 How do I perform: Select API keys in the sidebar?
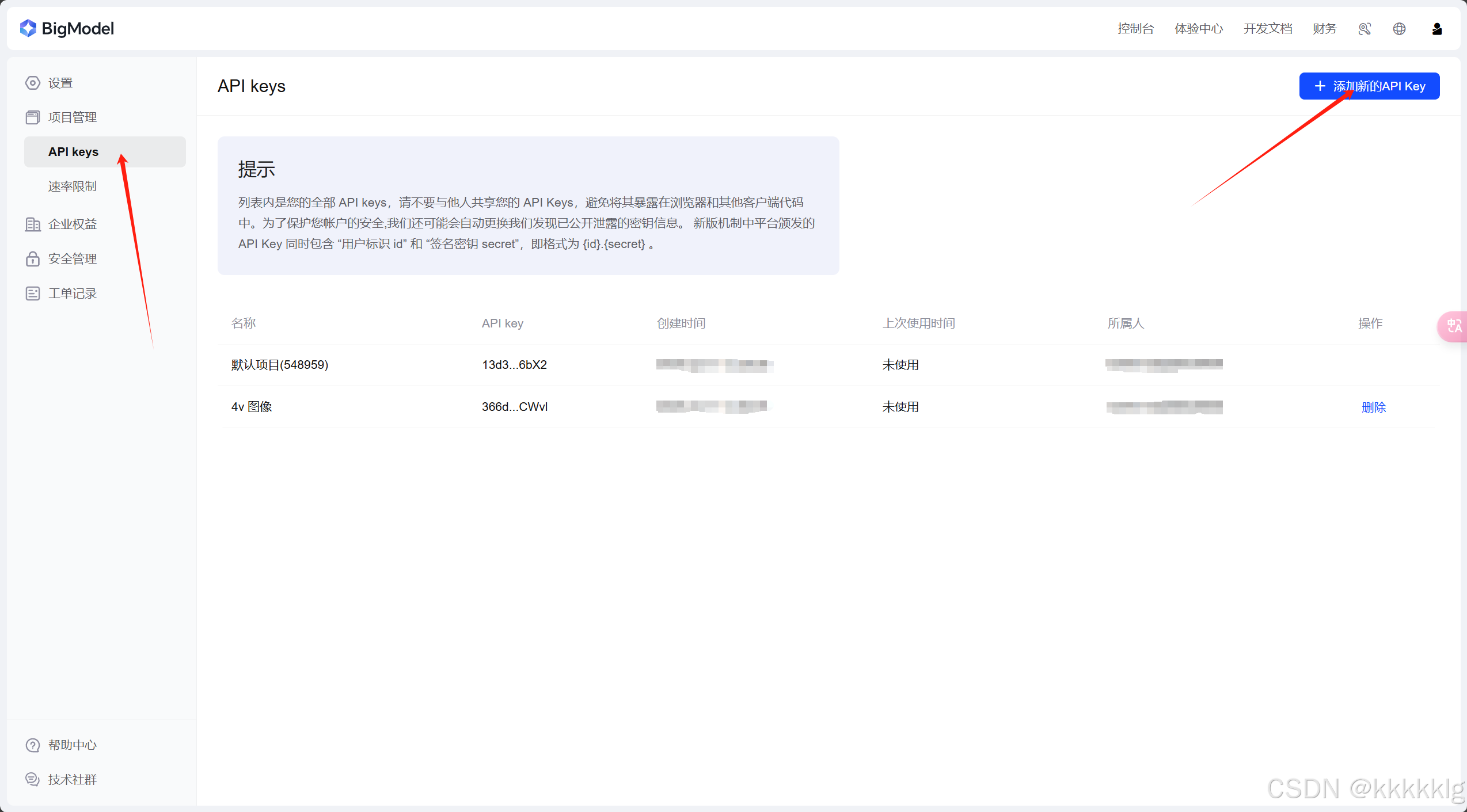(73, 151)
